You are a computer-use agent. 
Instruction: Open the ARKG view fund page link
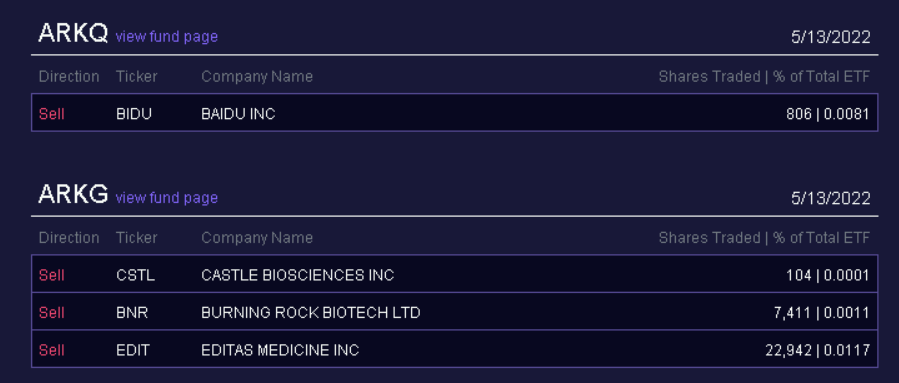[167, 198]
